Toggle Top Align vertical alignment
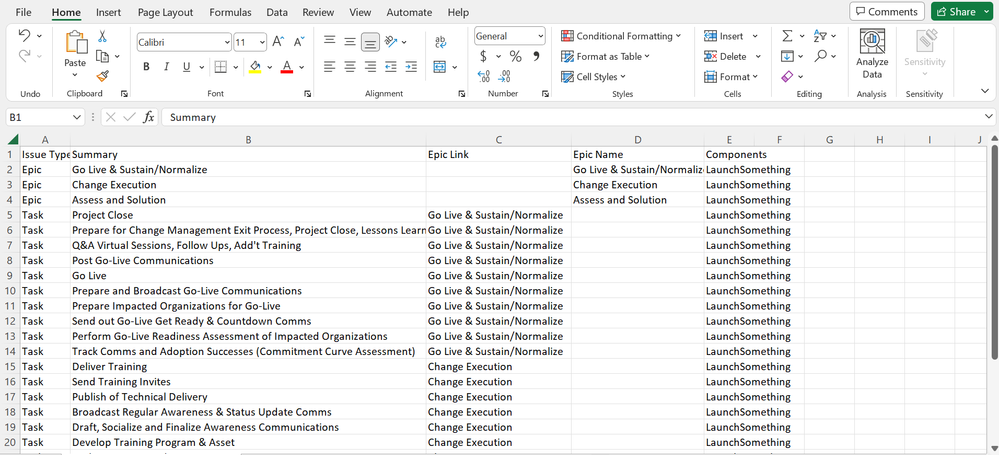Viewport: 999px width, 455px height. [329, 42]
